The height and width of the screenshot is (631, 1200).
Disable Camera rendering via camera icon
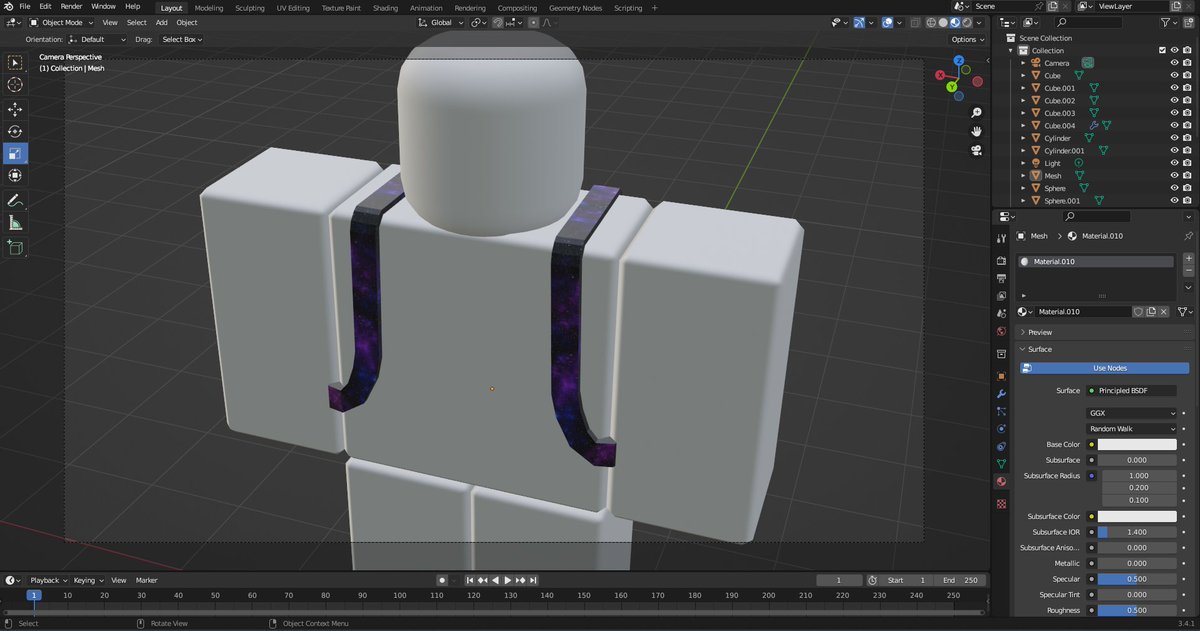coord(1186,63)
